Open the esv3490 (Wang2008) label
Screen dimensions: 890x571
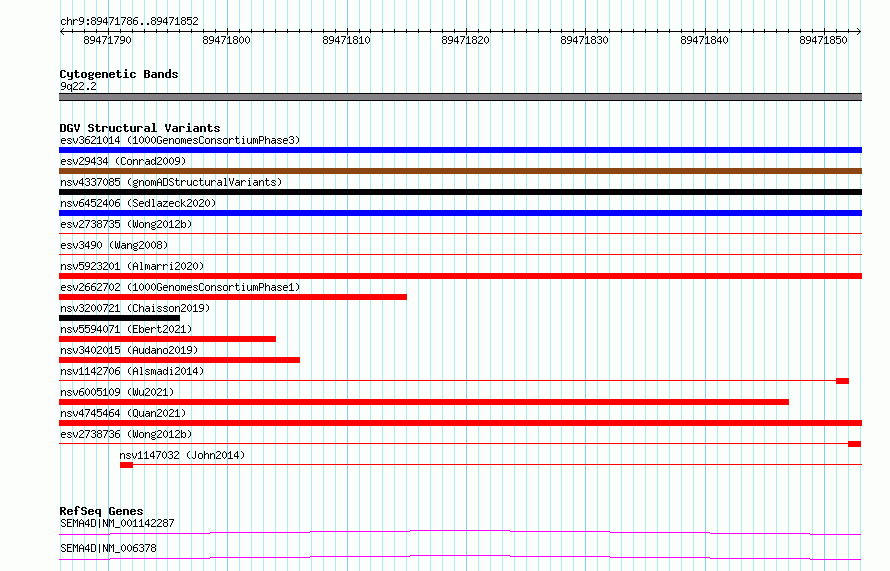pos(114,245)
